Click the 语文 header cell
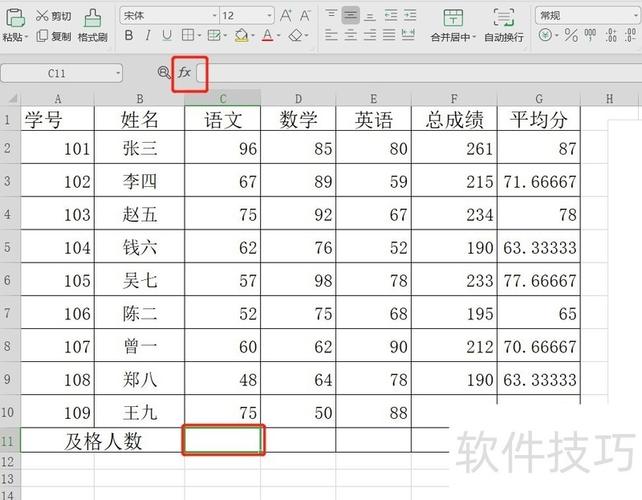The width and height of the screenshot is (642, 500). [223, 119]
